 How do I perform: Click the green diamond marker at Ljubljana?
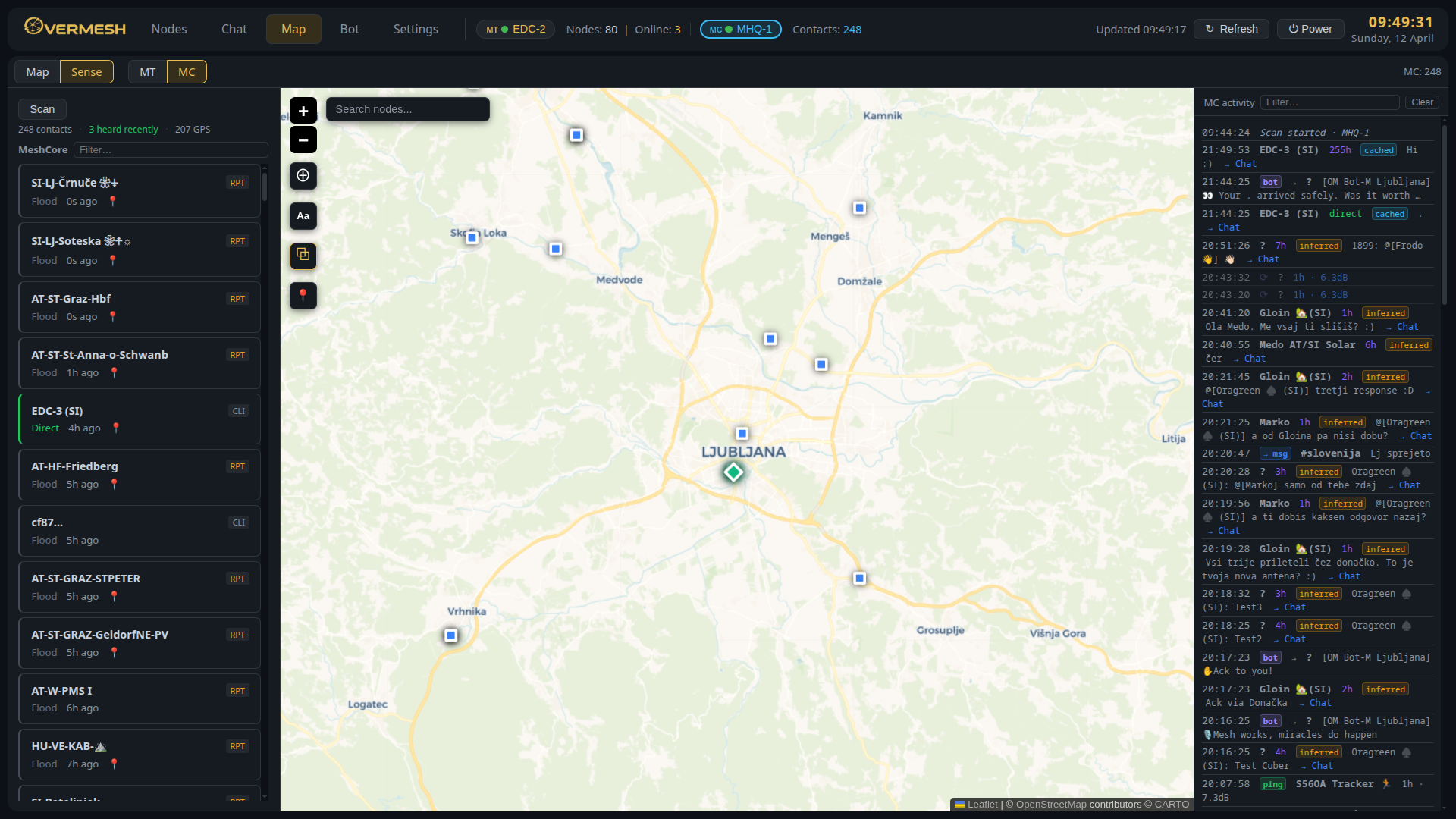click(733, 472)
